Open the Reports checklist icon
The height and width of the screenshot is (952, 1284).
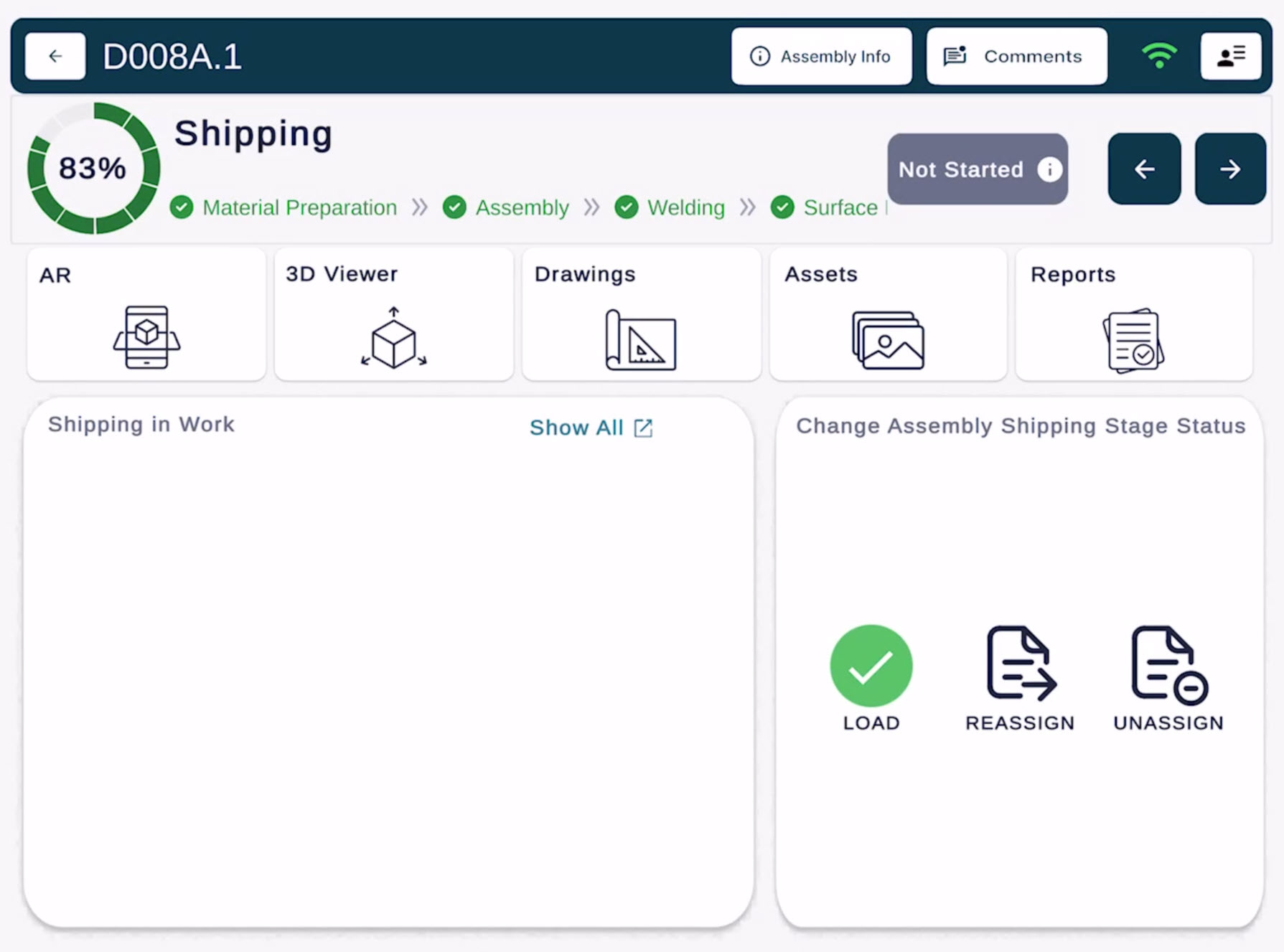coord(1133,340)
